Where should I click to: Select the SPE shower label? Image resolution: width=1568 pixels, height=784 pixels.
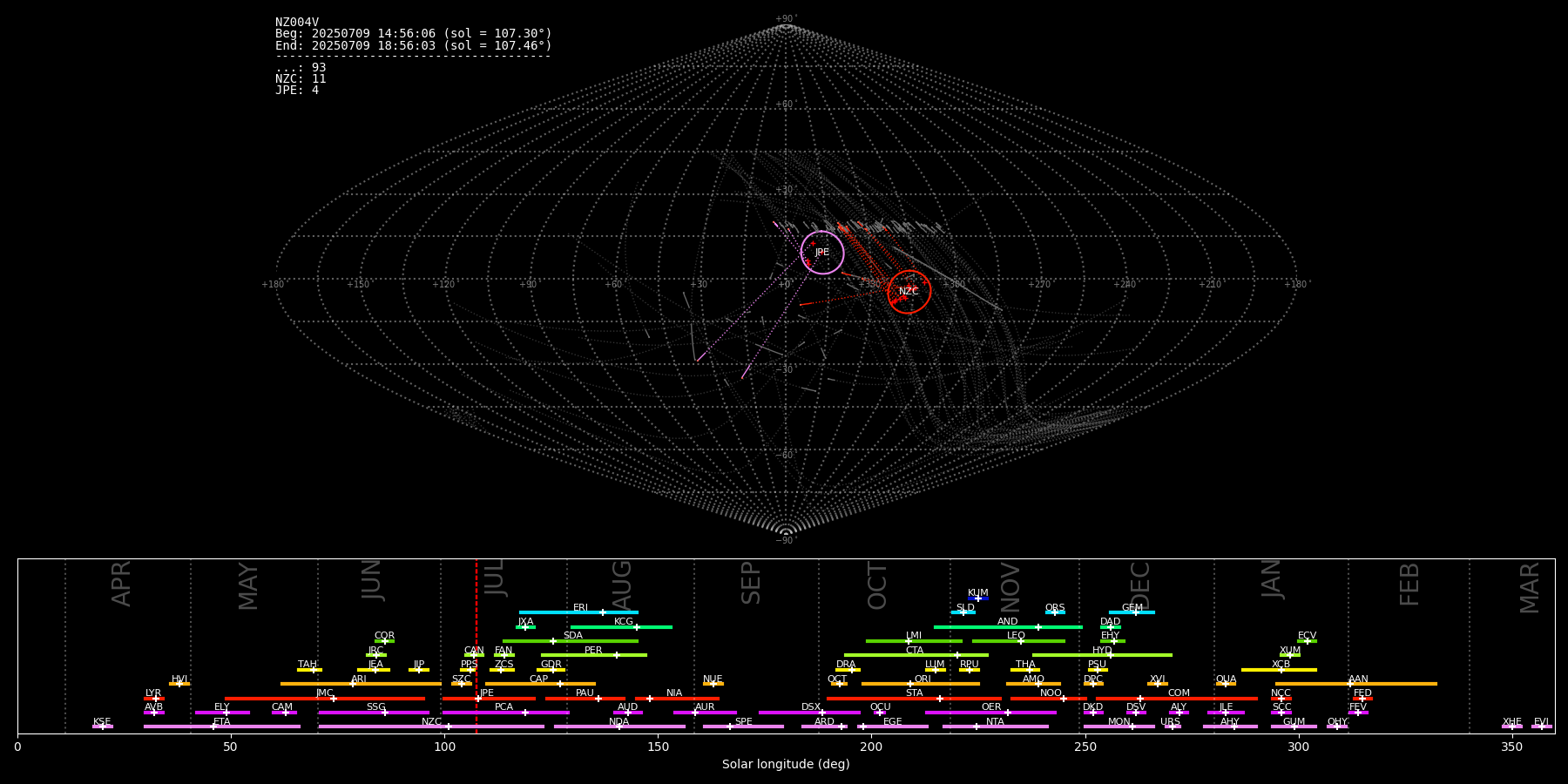point(743,722)
